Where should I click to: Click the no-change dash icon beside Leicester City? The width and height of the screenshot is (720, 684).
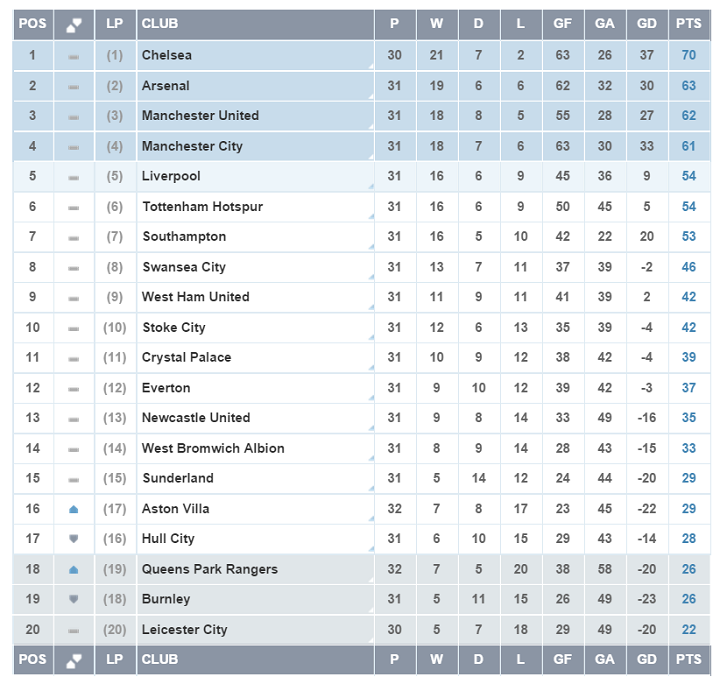coord(73,630)
